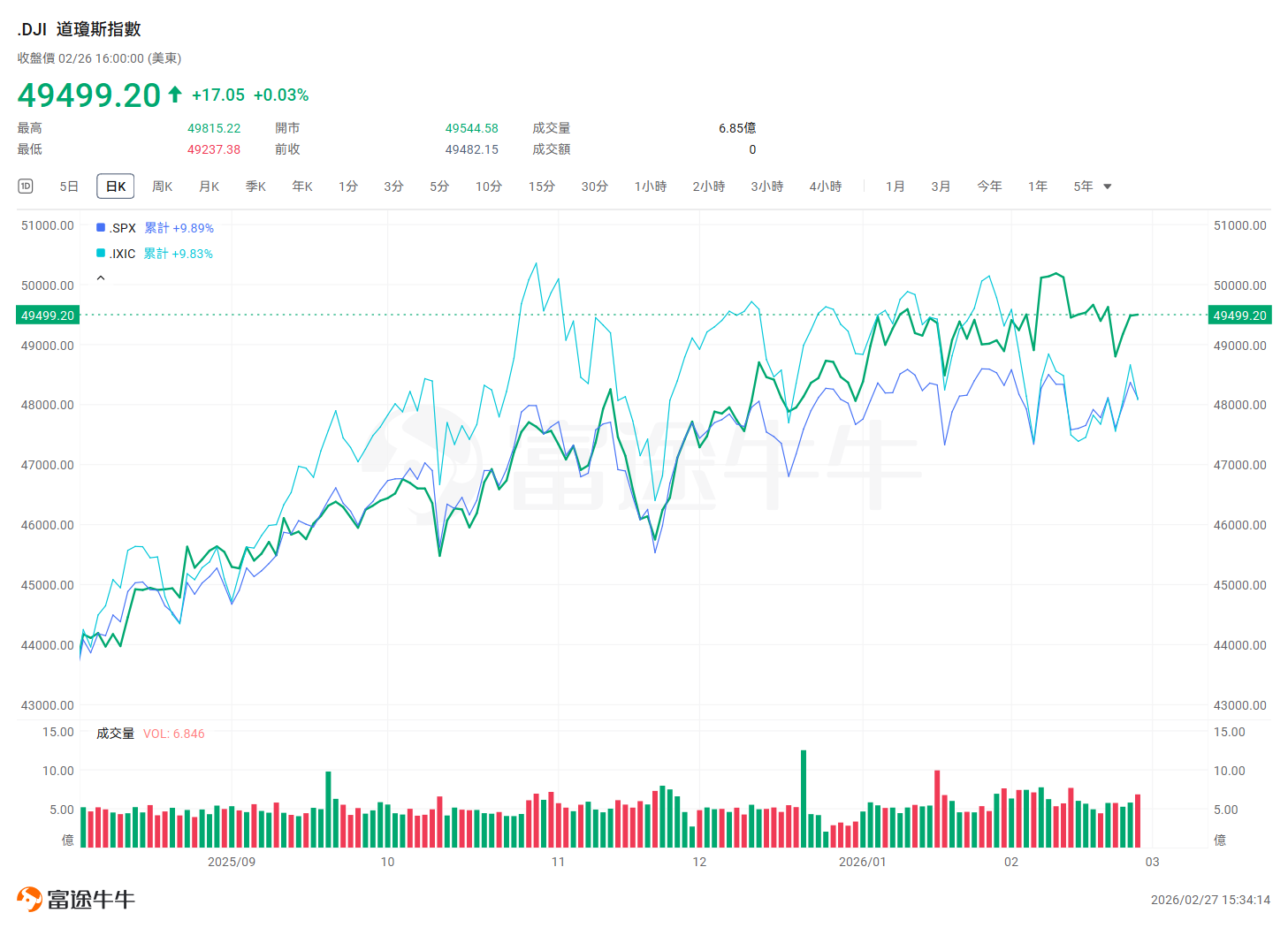Viewport: 1288px width, 928px height.
Task: Set range to 1年
Action: (1038, 186)
